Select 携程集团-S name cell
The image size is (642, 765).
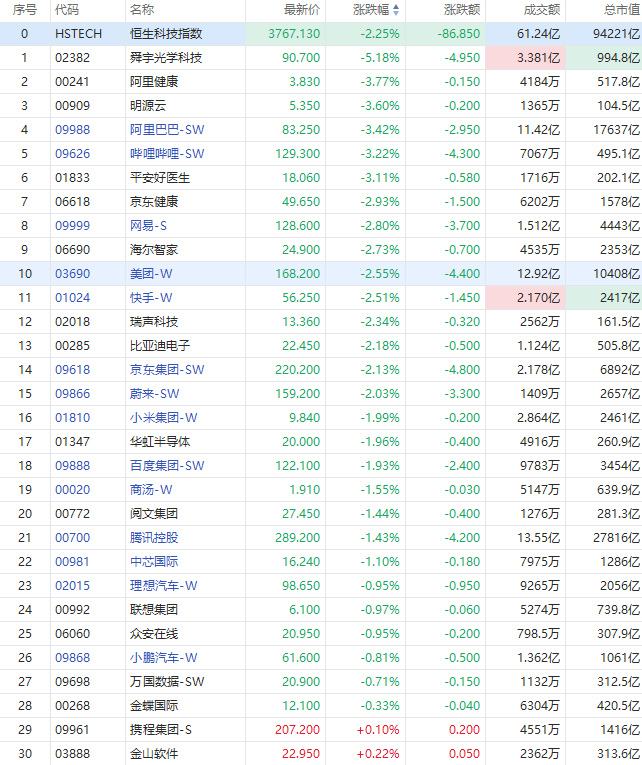(160, 730)
